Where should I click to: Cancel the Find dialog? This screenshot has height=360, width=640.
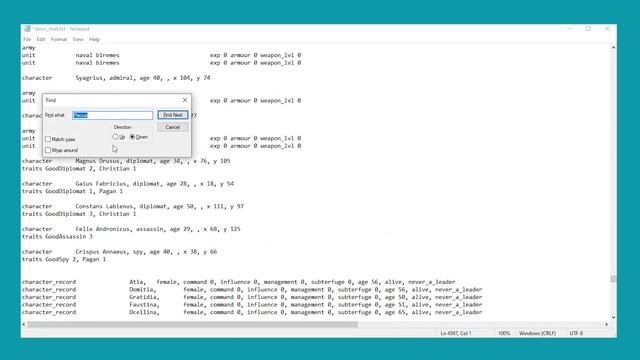[x=173, y=127]
